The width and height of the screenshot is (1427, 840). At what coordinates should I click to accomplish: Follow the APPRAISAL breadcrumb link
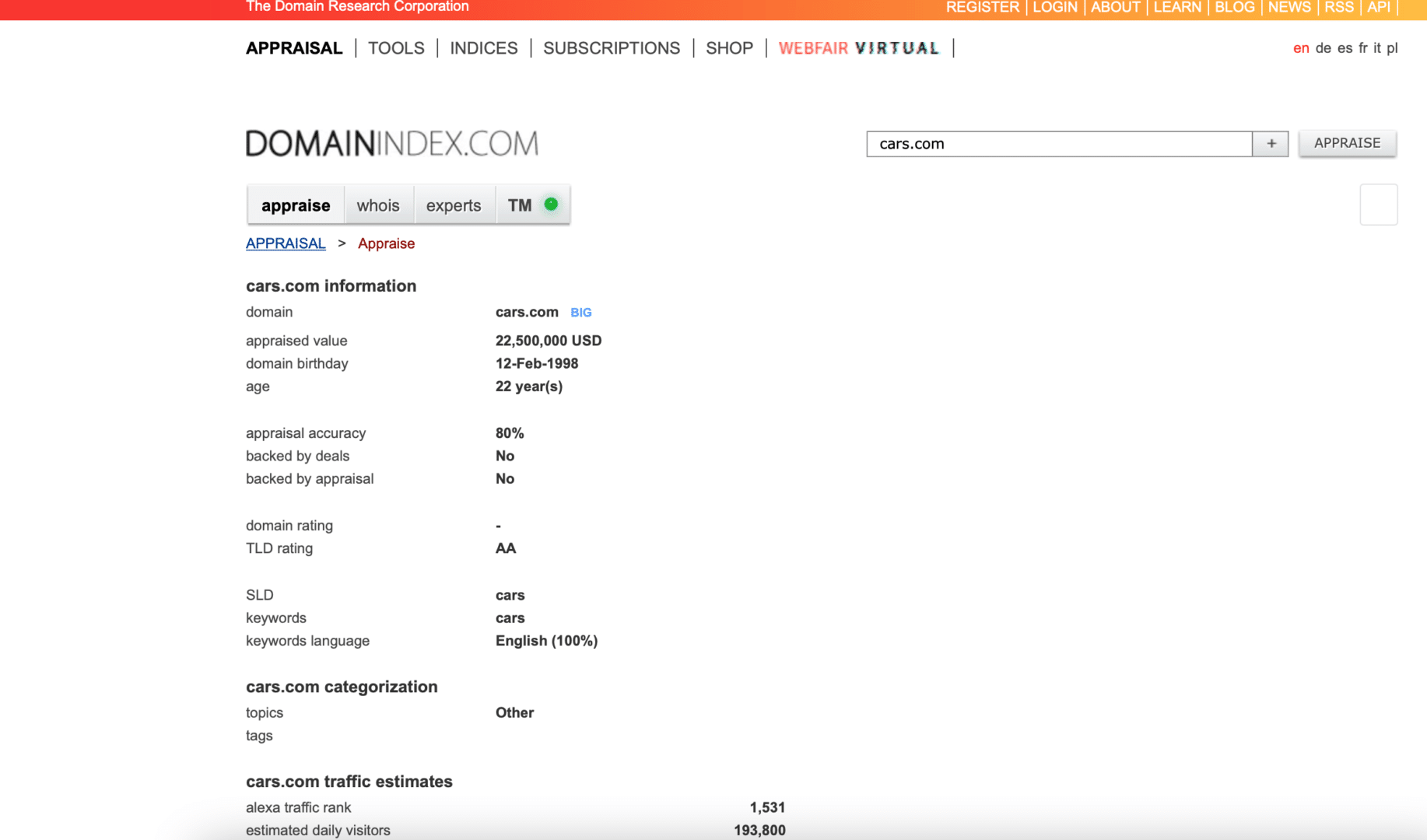click(x=286, y=243)
